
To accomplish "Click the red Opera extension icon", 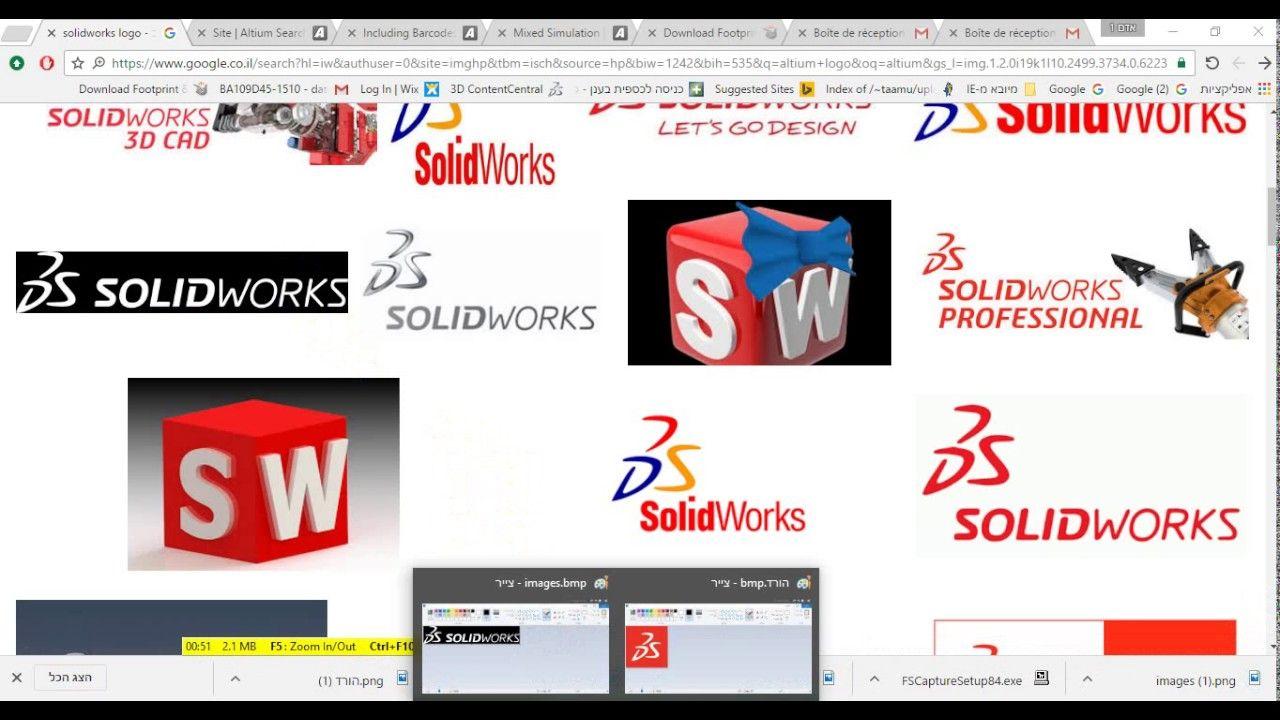I will click(46, 63).
